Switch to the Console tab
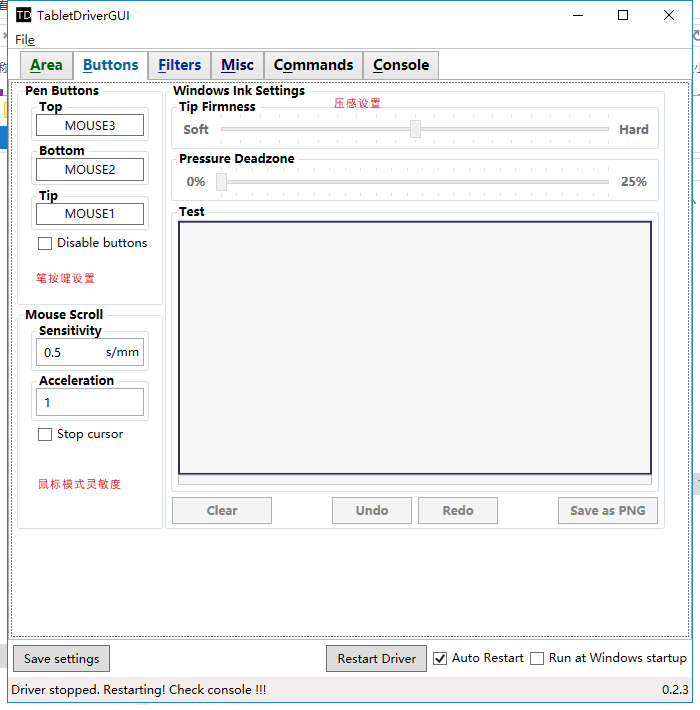 click(400, 65)
